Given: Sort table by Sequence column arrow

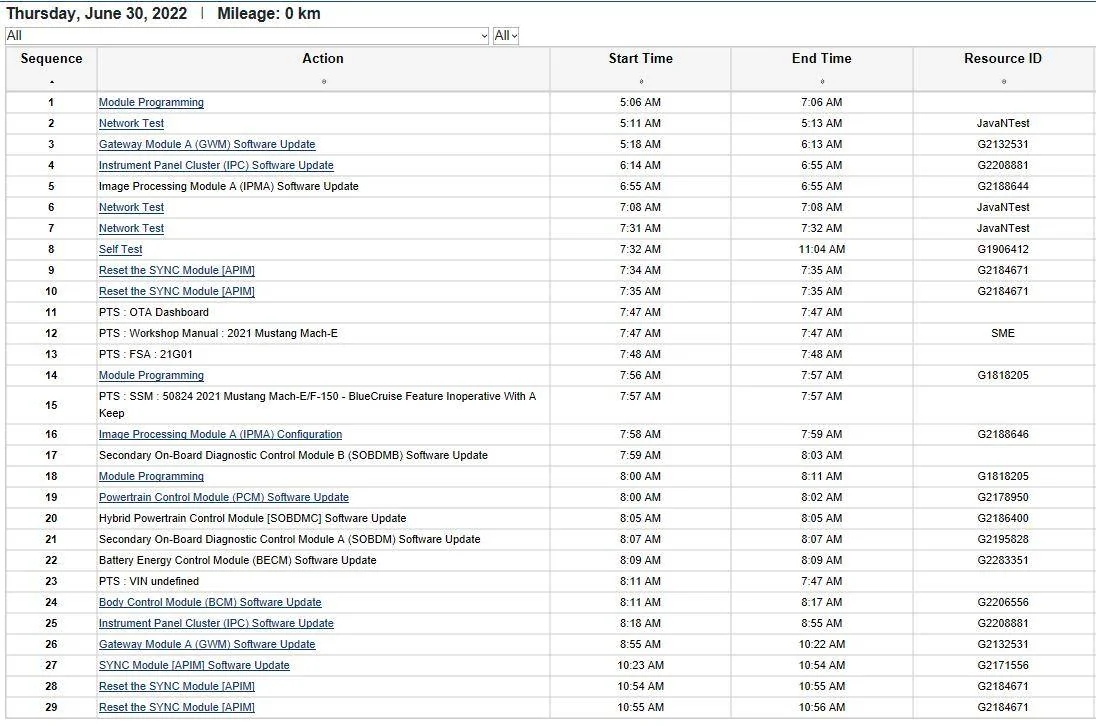Looking at the screenshot, I should tap(52, 82).
